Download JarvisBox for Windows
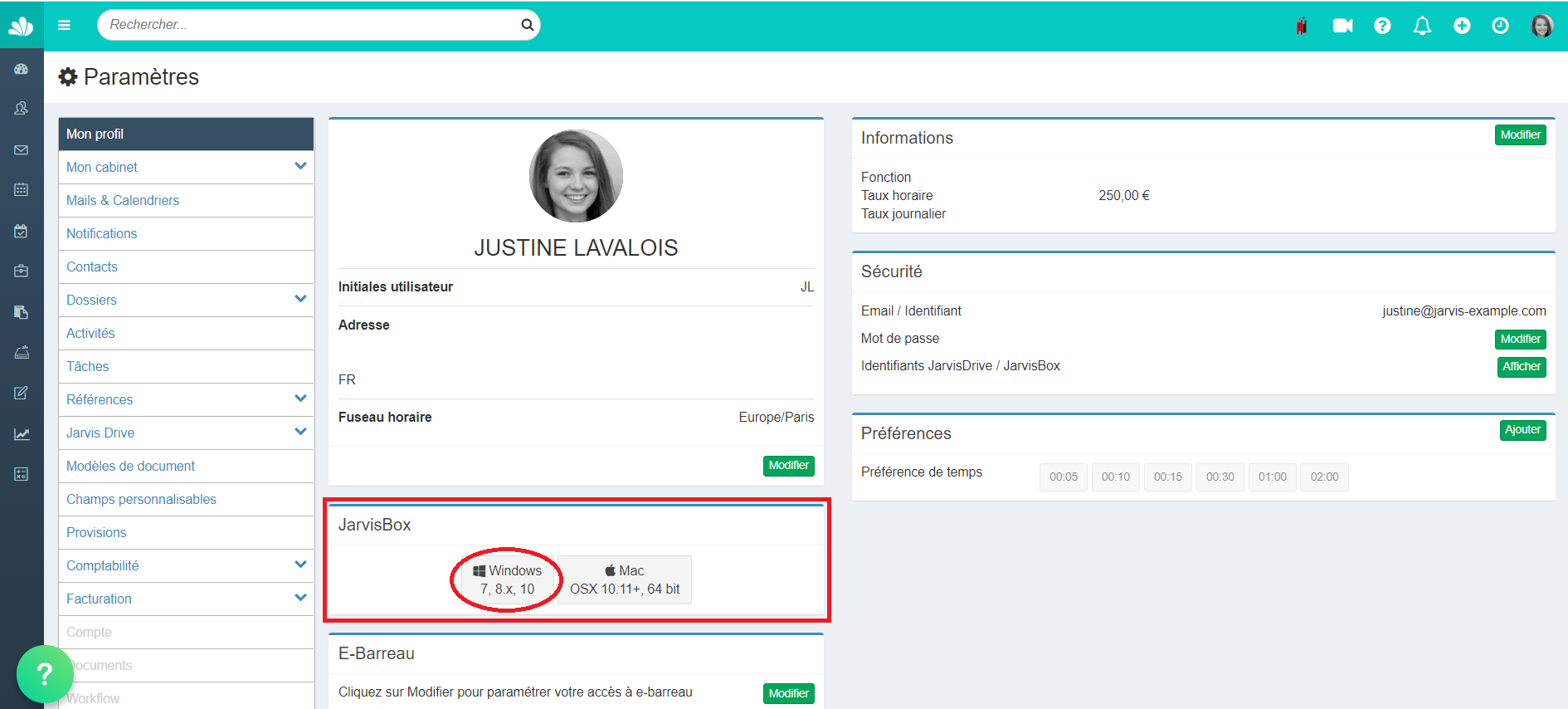The image size is (1568, 709). (508, 579)
